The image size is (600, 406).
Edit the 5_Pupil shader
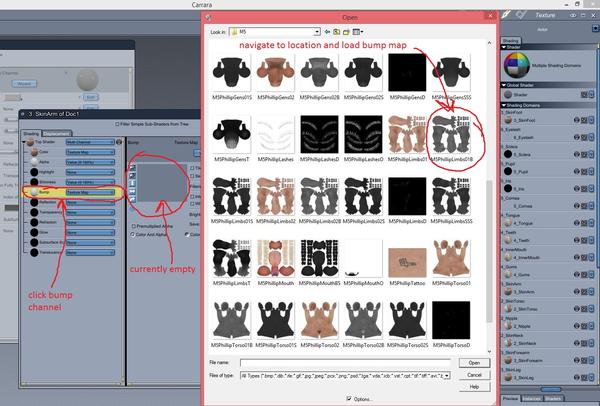(x=584, y=171)
